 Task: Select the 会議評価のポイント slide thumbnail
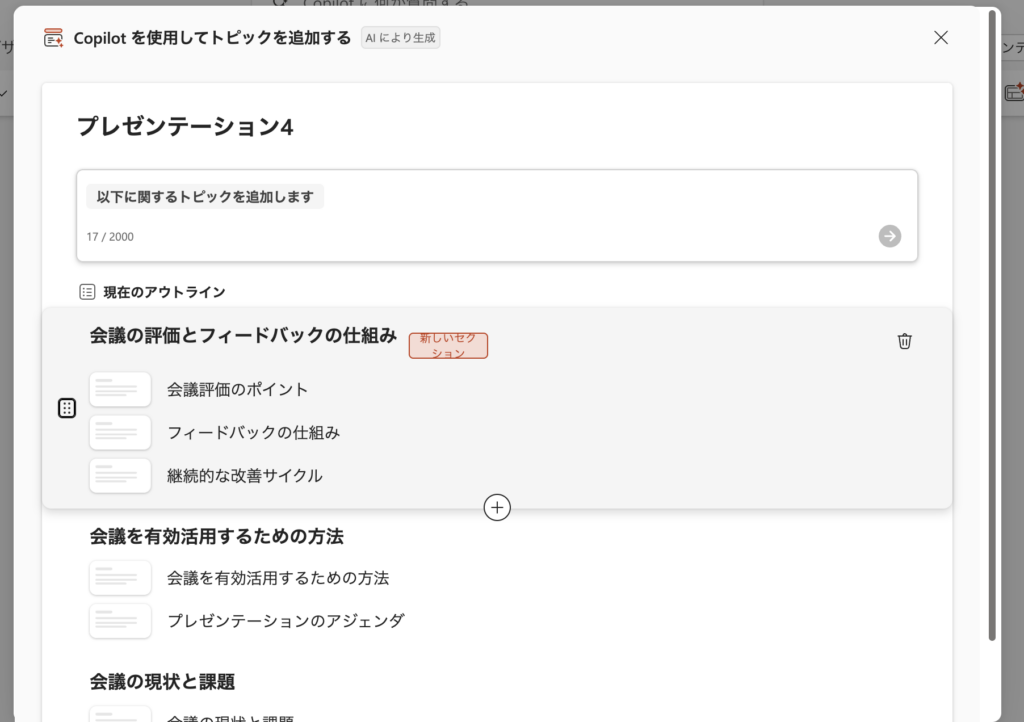(x=120, y=389)
